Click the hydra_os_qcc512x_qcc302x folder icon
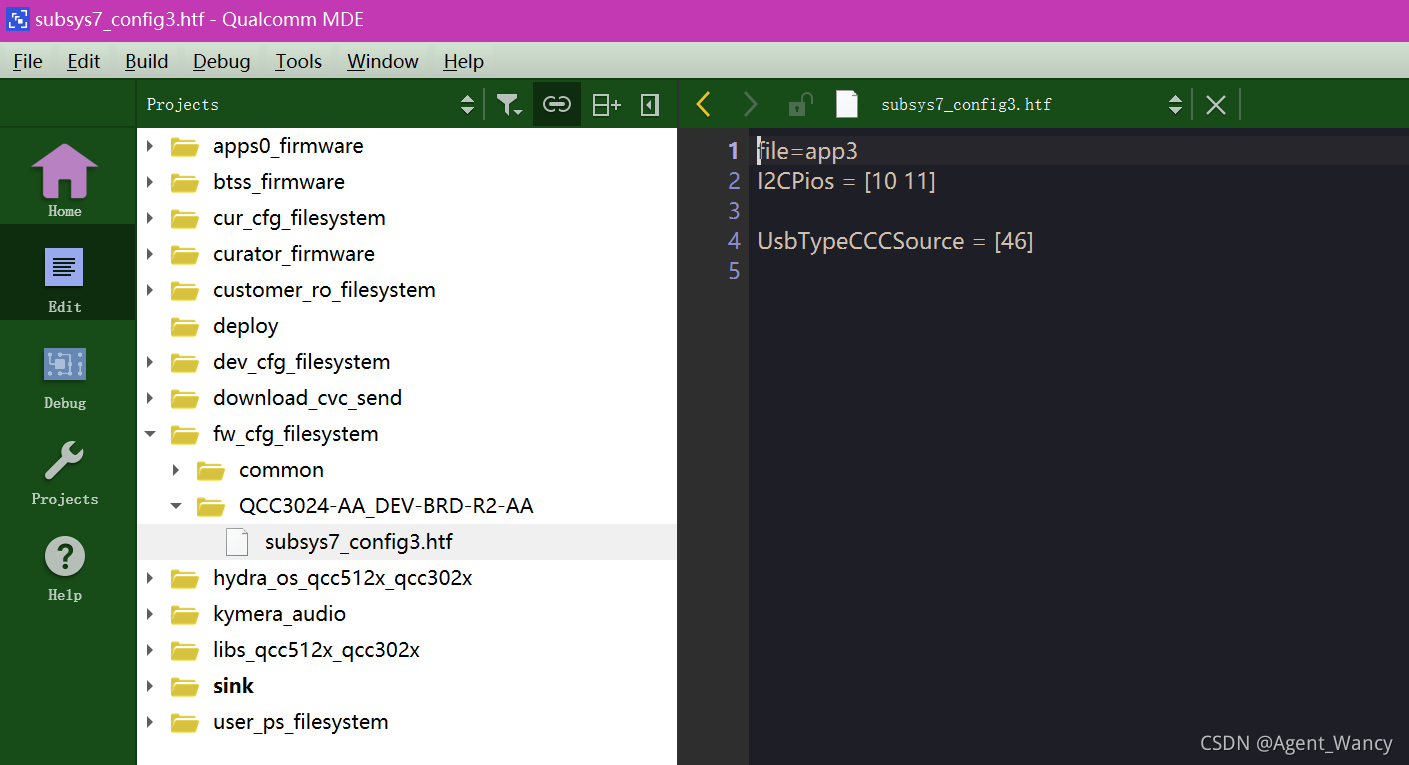The image size is (1409, 765). click(x=184, y=578)
